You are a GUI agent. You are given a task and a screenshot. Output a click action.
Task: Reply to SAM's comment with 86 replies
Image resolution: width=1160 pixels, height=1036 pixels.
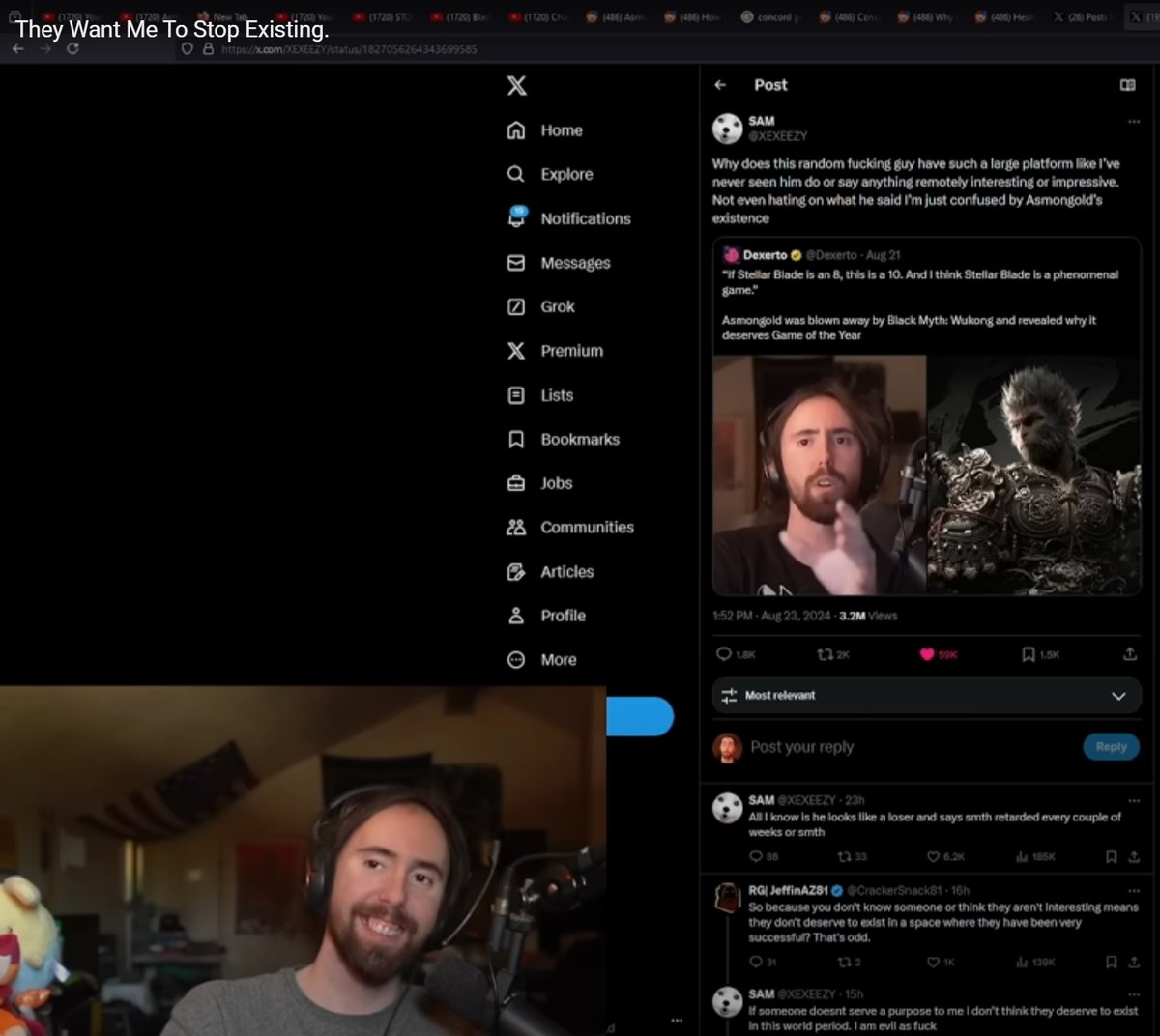pos(756,856)
